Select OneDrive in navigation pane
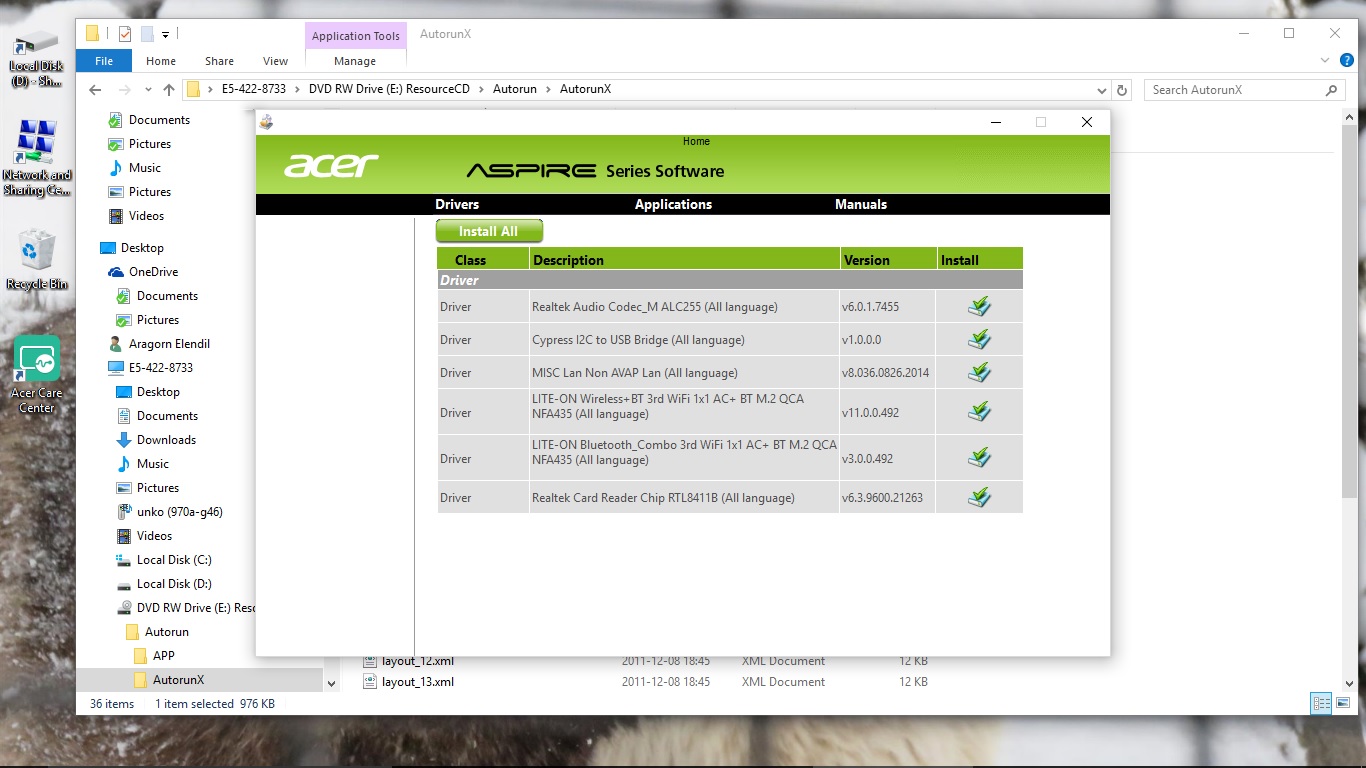Image resolution: width=1366 pixels, height=768 pixels. [153, 272]
